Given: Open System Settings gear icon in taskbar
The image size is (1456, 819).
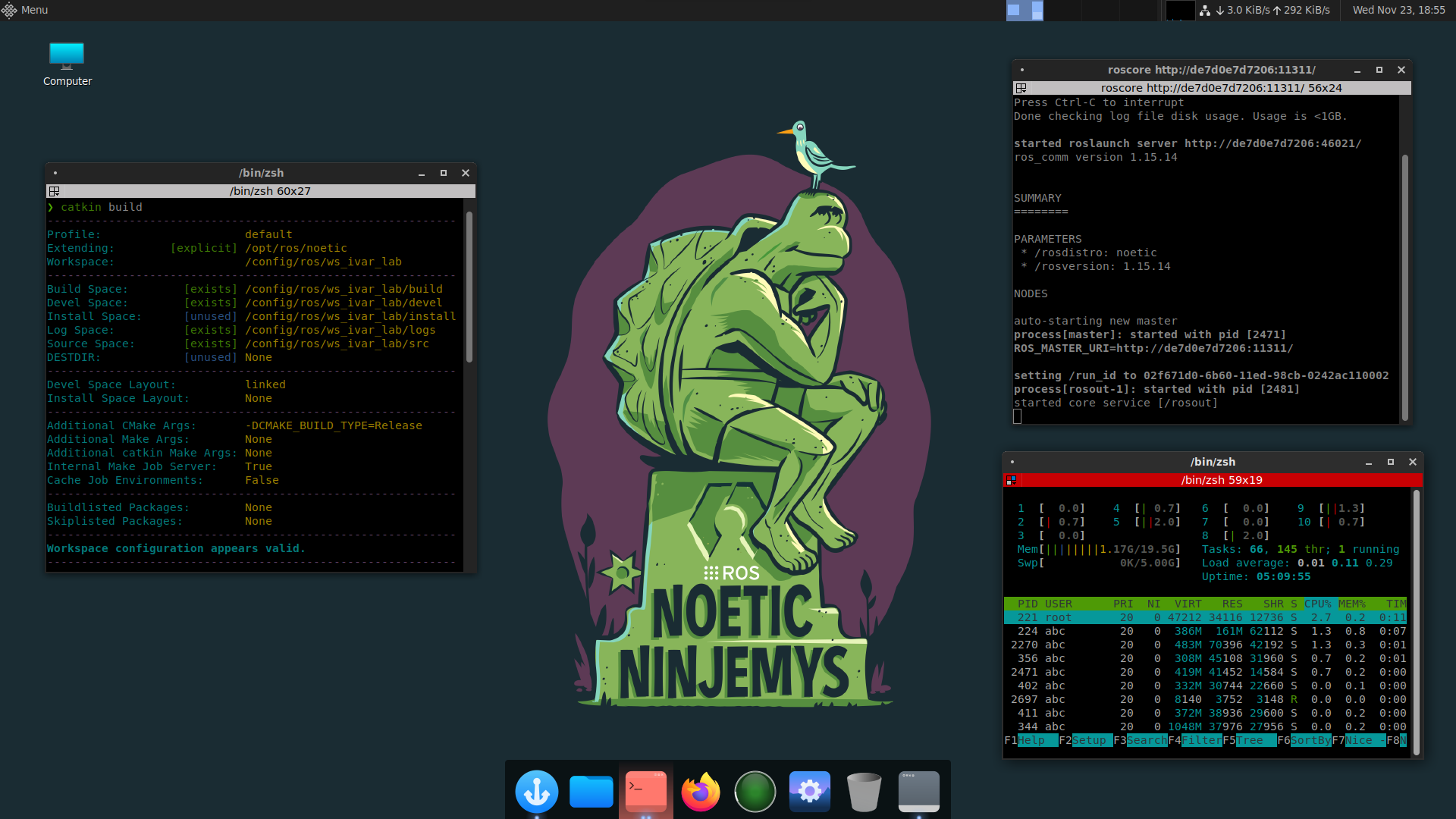Looking at the screenshot, I should [x=809, y=791].
